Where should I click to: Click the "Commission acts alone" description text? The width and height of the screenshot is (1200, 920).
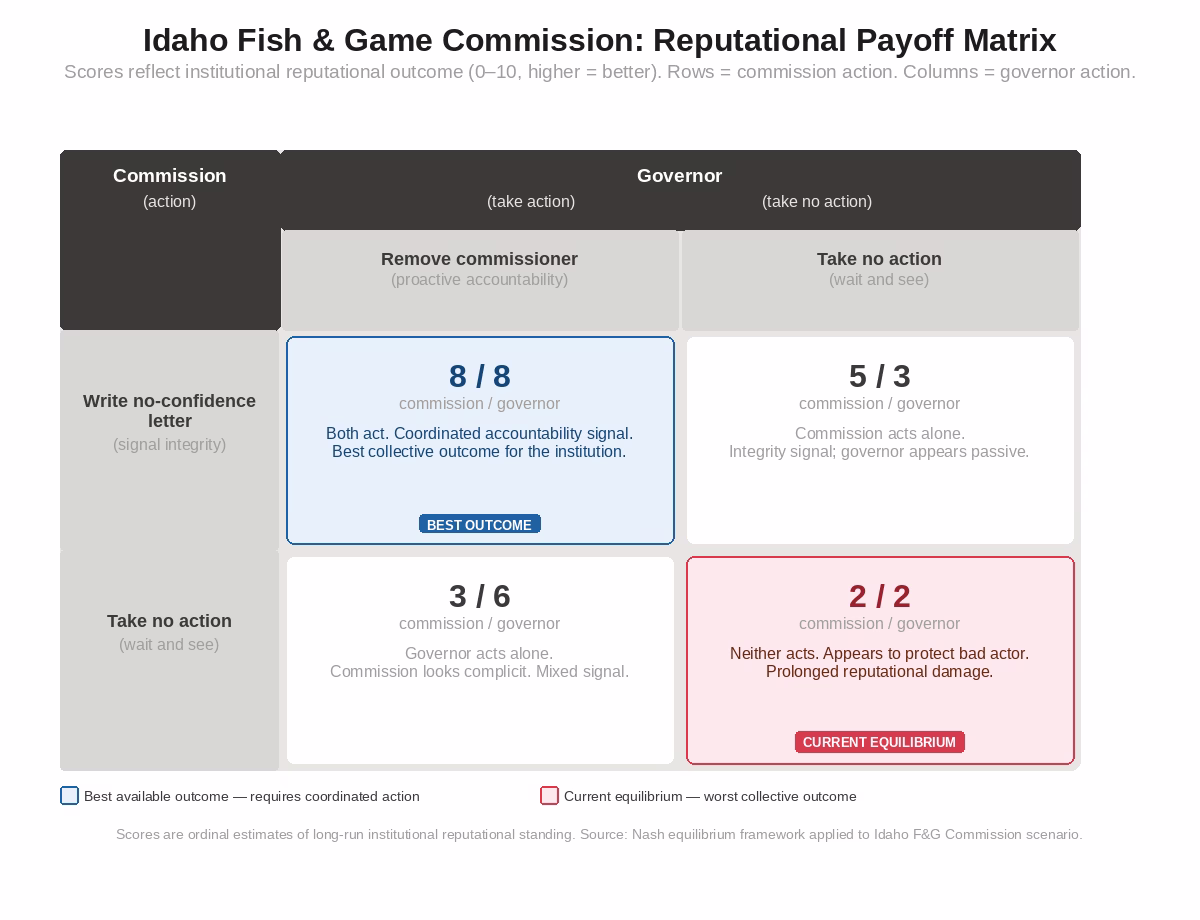pos(879,442)
